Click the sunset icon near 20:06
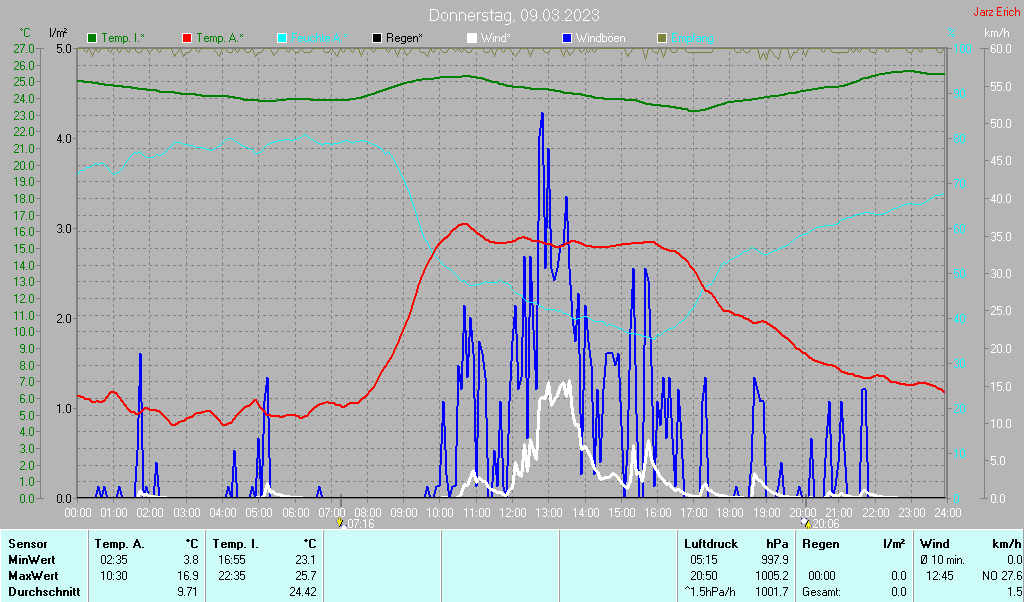The height and width of the screenshot is (602, 1024). 806,523
